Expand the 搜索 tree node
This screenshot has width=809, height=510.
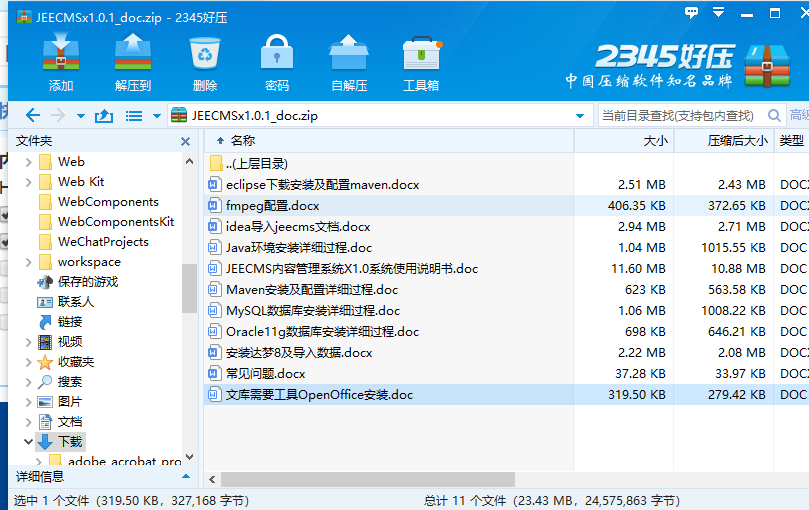29,382
